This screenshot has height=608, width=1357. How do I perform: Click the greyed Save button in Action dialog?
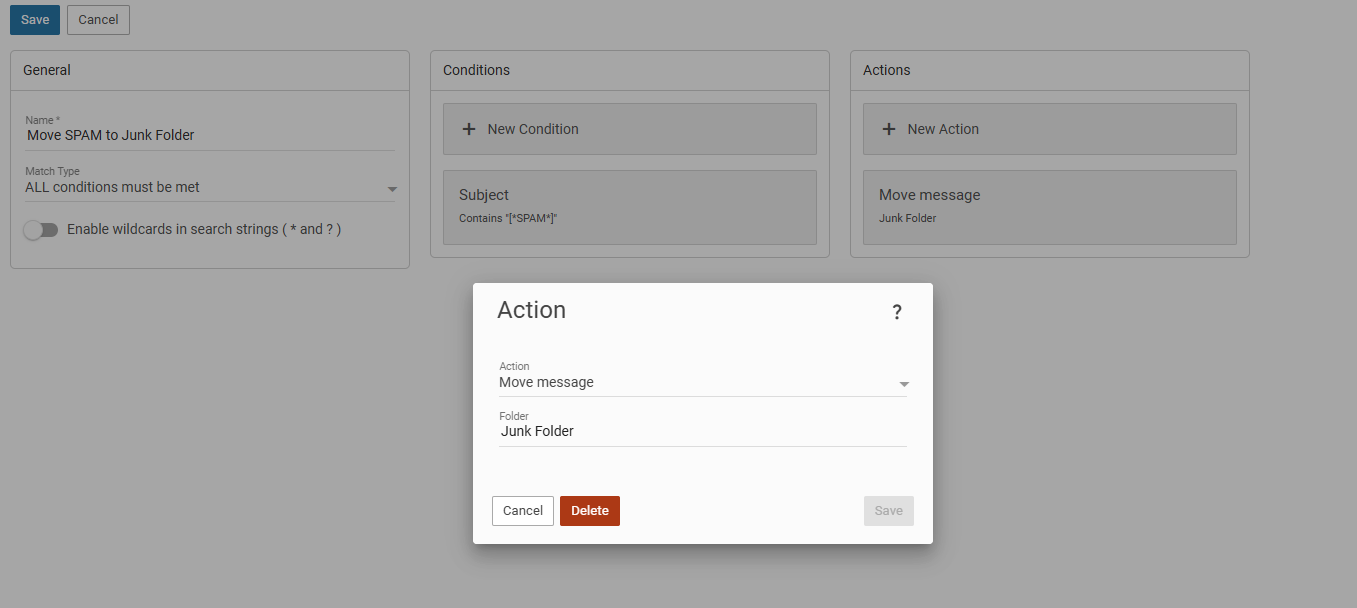pyautogui.click(x=889, y=511)
